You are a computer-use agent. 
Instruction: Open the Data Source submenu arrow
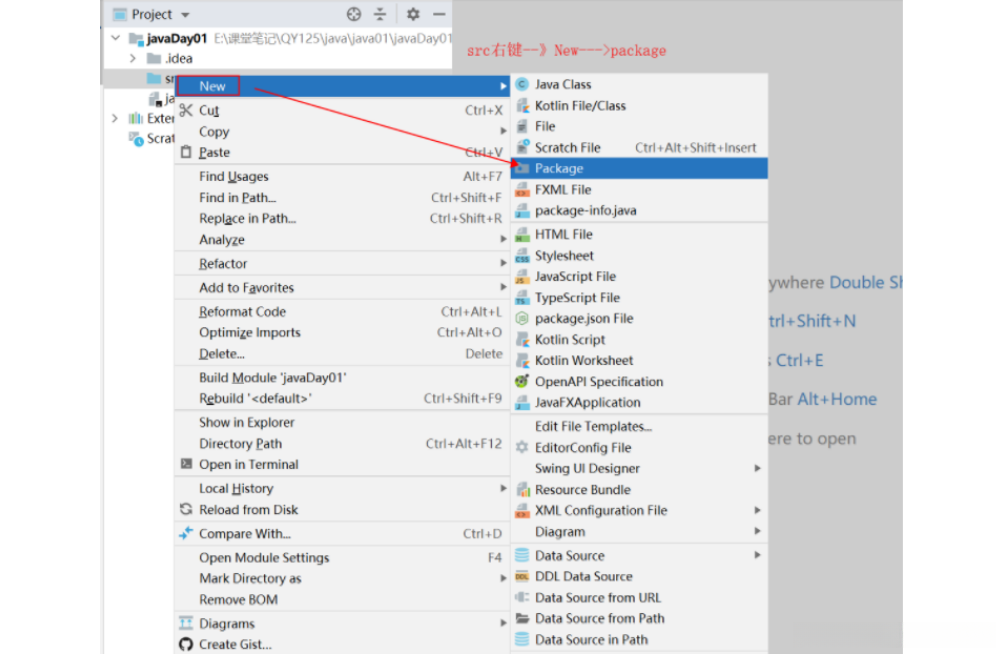coord(757,555)
